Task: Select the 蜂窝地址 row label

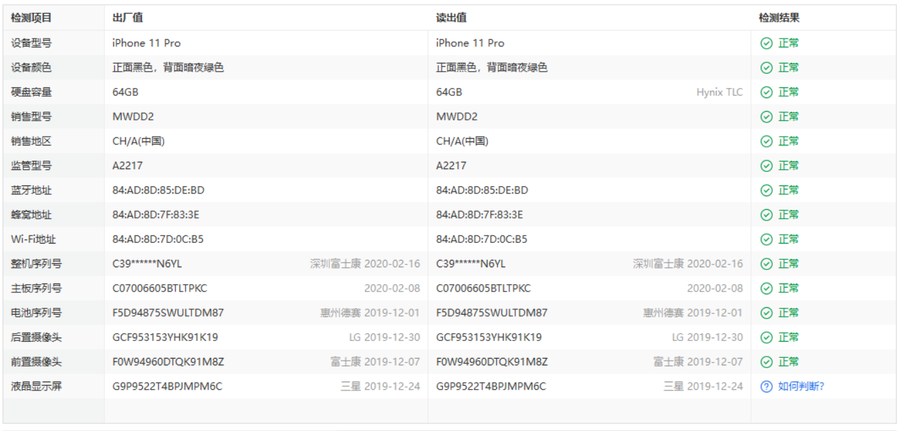Action: (x=31, y=215)
